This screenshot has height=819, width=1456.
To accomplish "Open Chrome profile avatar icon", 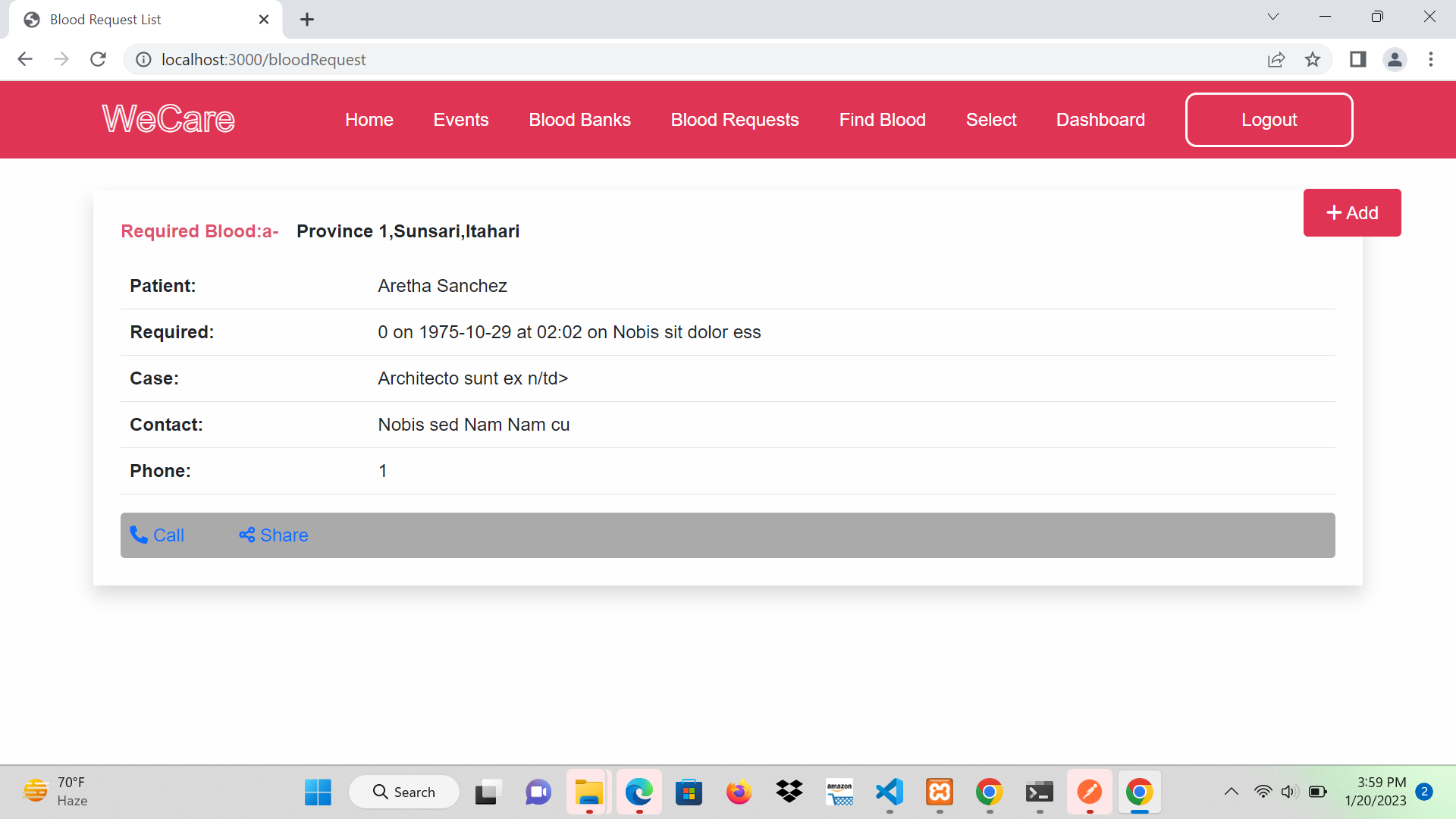I will tap(1395, 59).
